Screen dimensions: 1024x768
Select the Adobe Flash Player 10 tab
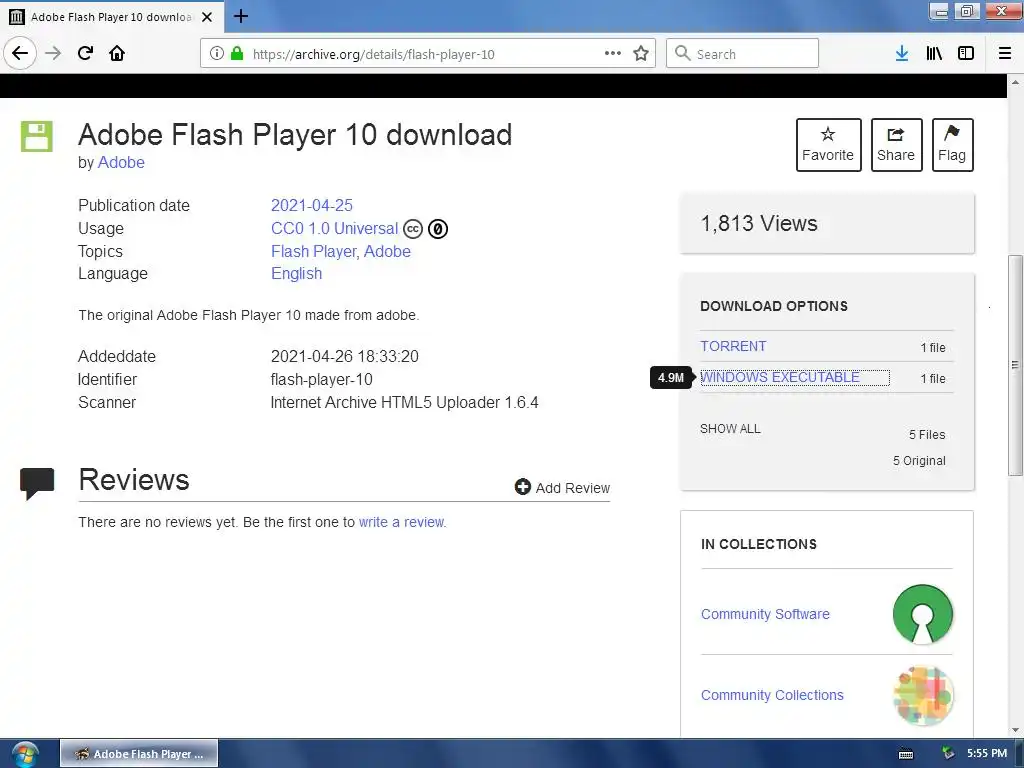coord(111,17)
